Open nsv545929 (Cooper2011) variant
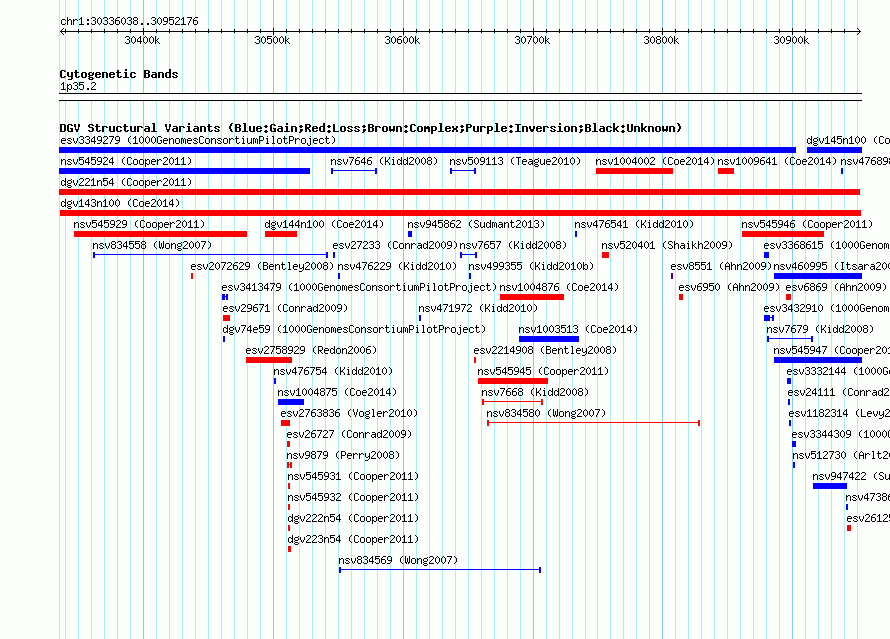 [x=139, y=224]
